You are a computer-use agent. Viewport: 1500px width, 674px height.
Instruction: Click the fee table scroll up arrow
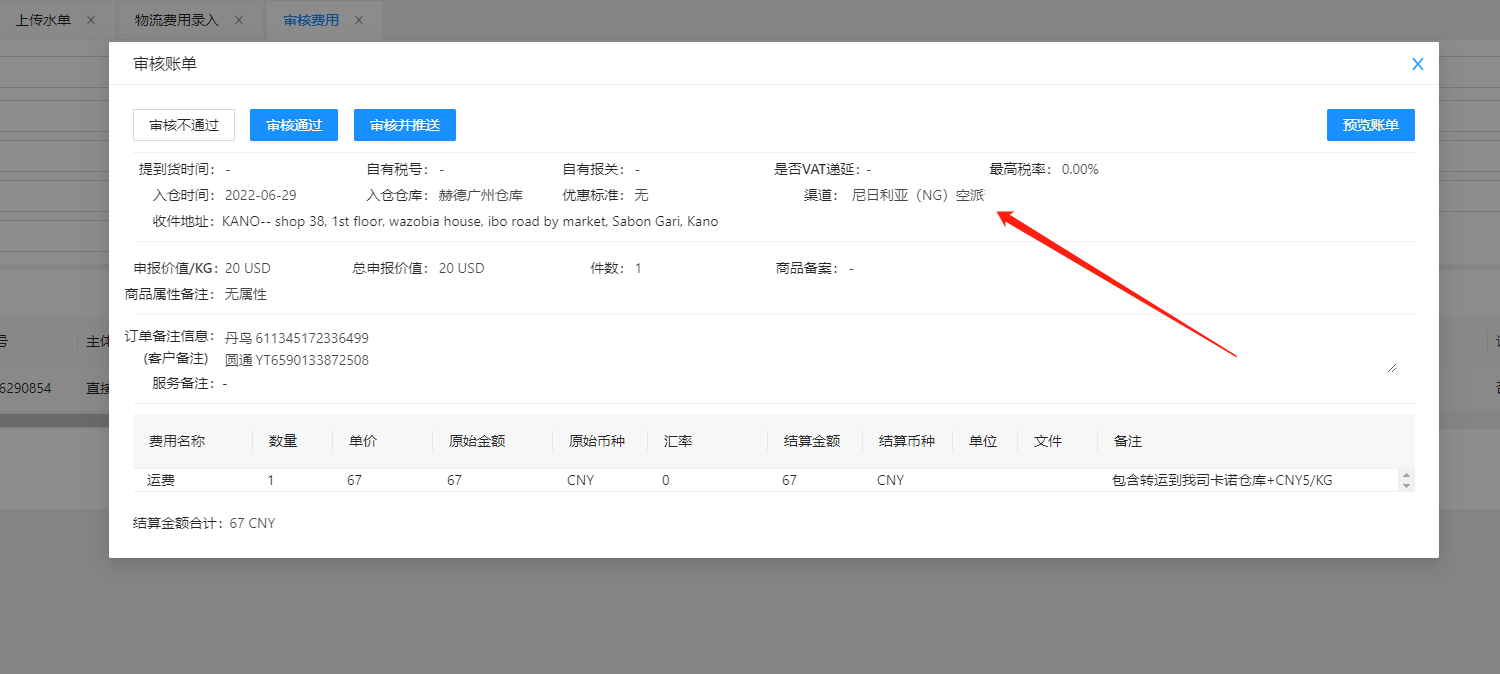(1406, 475)
